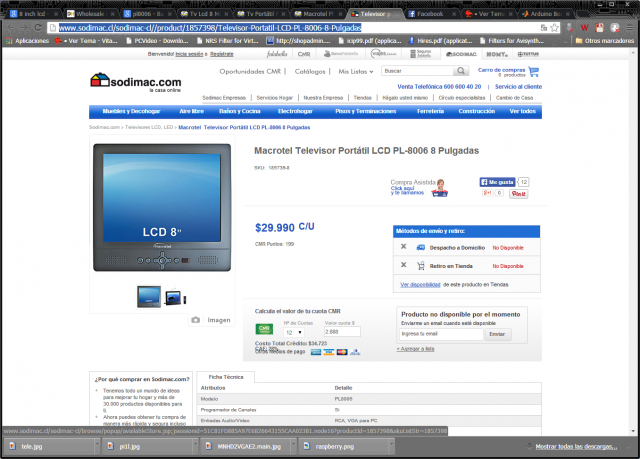The image size is (640, 459).
Task: Click the main LCD 8" product image
Action: pyautogui.click(x=162, y=207)
